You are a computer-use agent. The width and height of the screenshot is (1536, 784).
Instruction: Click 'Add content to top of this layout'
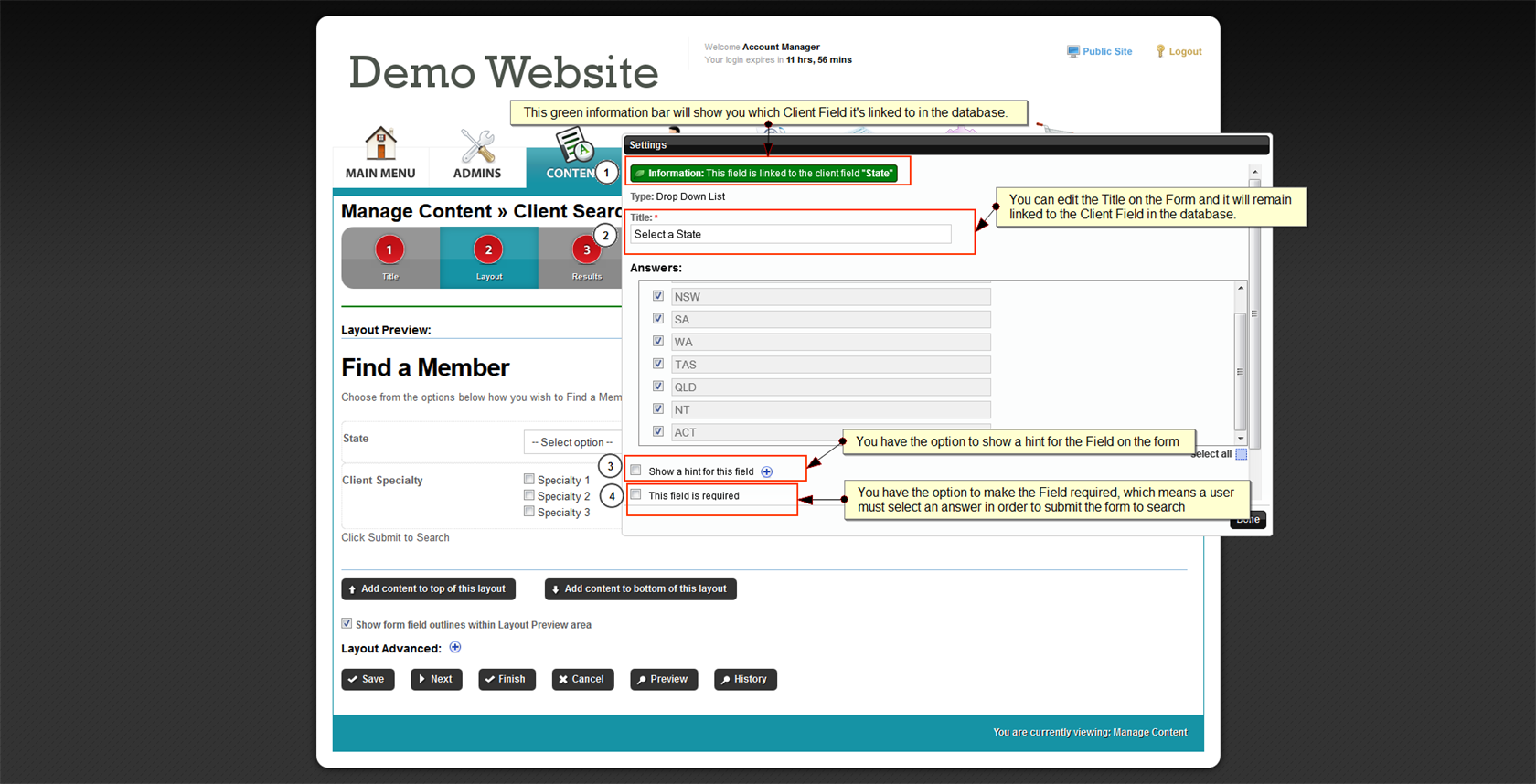pyautogui.click(x=428, y=589)
